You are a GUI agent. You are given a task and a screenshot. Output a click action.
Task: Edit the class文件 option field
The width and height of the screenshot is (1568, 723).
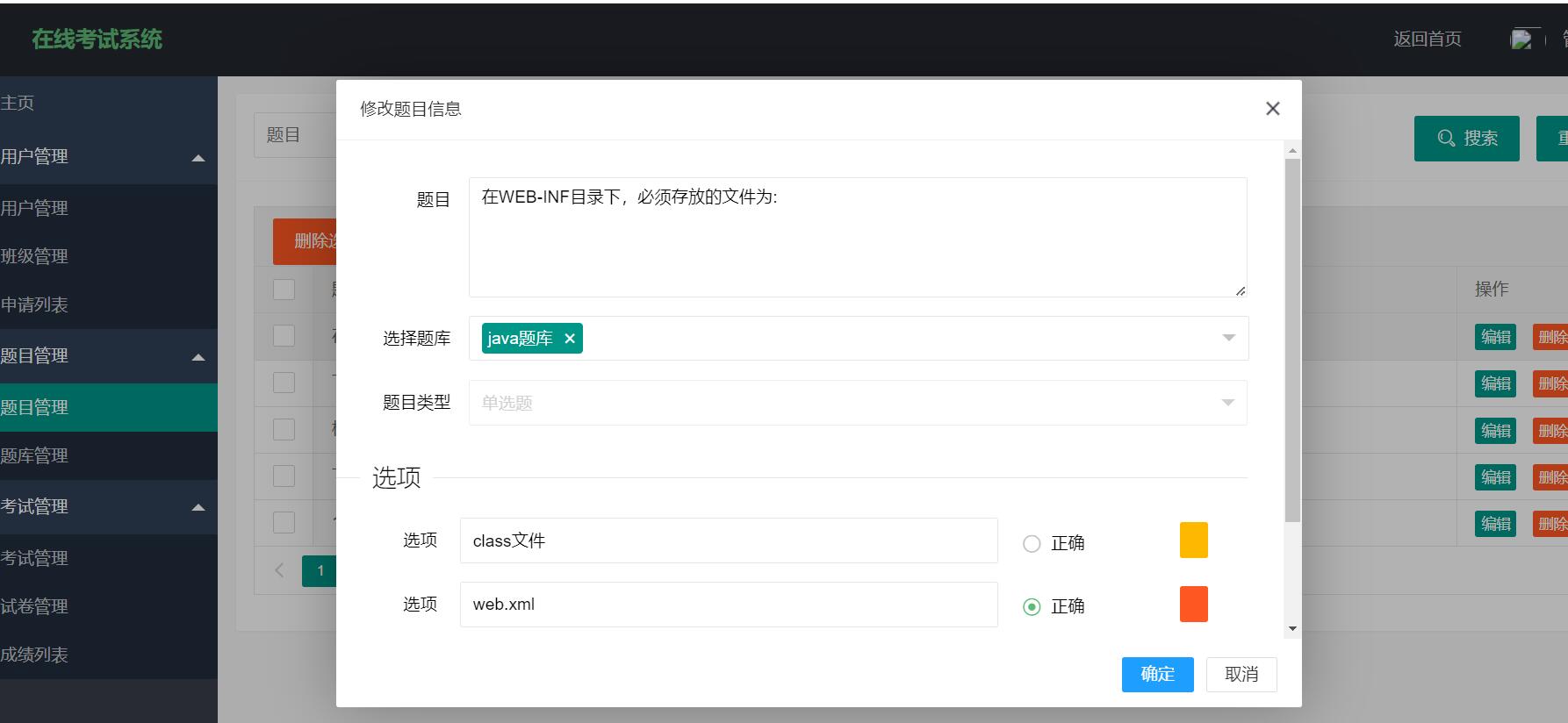[x=729, y=540]
